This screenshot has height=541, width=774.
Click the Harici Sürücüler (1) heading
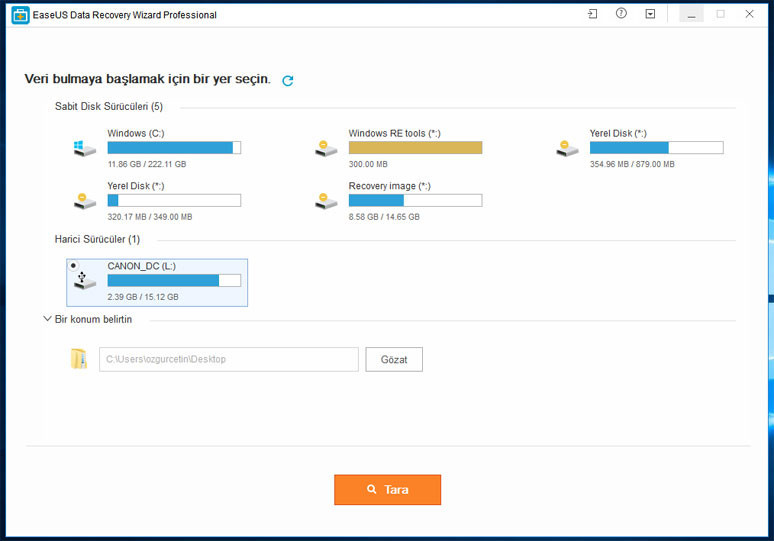coord(97,239)
